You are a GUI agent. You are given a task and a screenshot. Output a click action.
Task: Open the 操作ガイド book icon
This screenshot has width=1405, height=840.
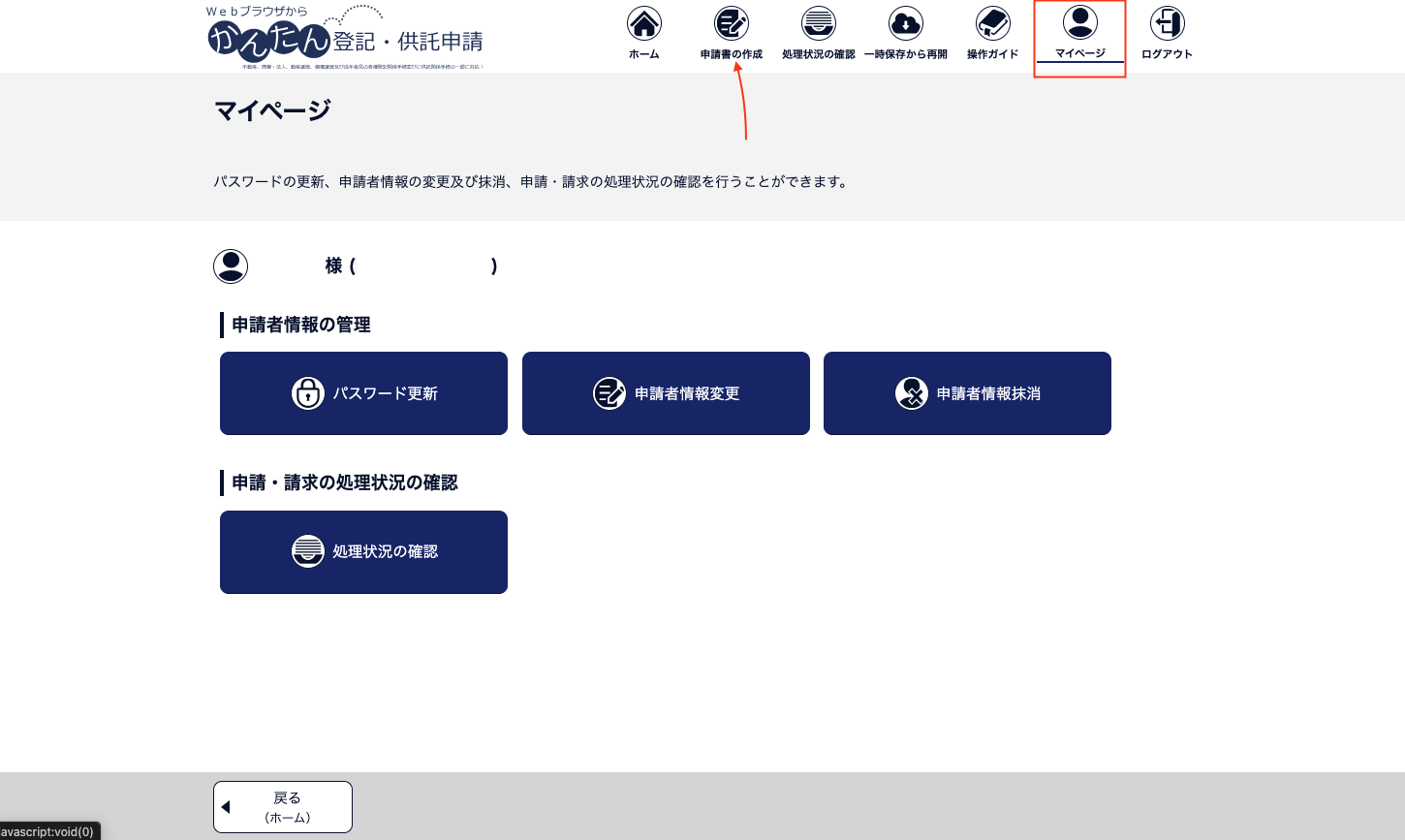(x=992, y=23)
